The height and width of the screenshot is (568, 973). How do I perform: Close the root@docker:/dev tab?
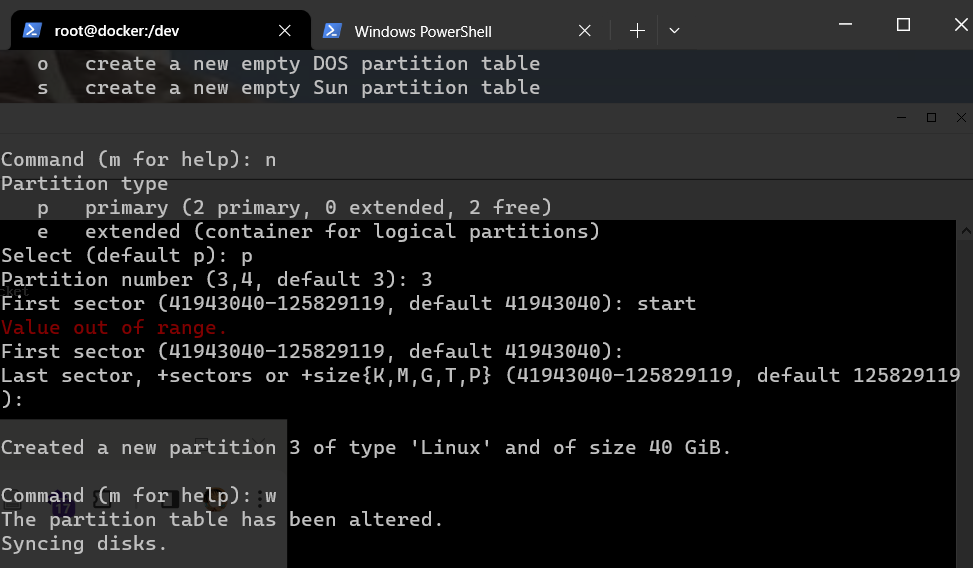(284, 31)
